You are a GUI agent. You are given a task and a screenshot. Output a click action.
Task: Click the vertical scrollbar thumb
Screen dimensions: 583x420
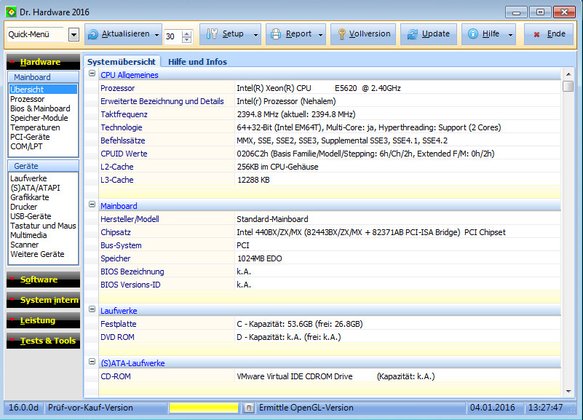click(568, 86)
